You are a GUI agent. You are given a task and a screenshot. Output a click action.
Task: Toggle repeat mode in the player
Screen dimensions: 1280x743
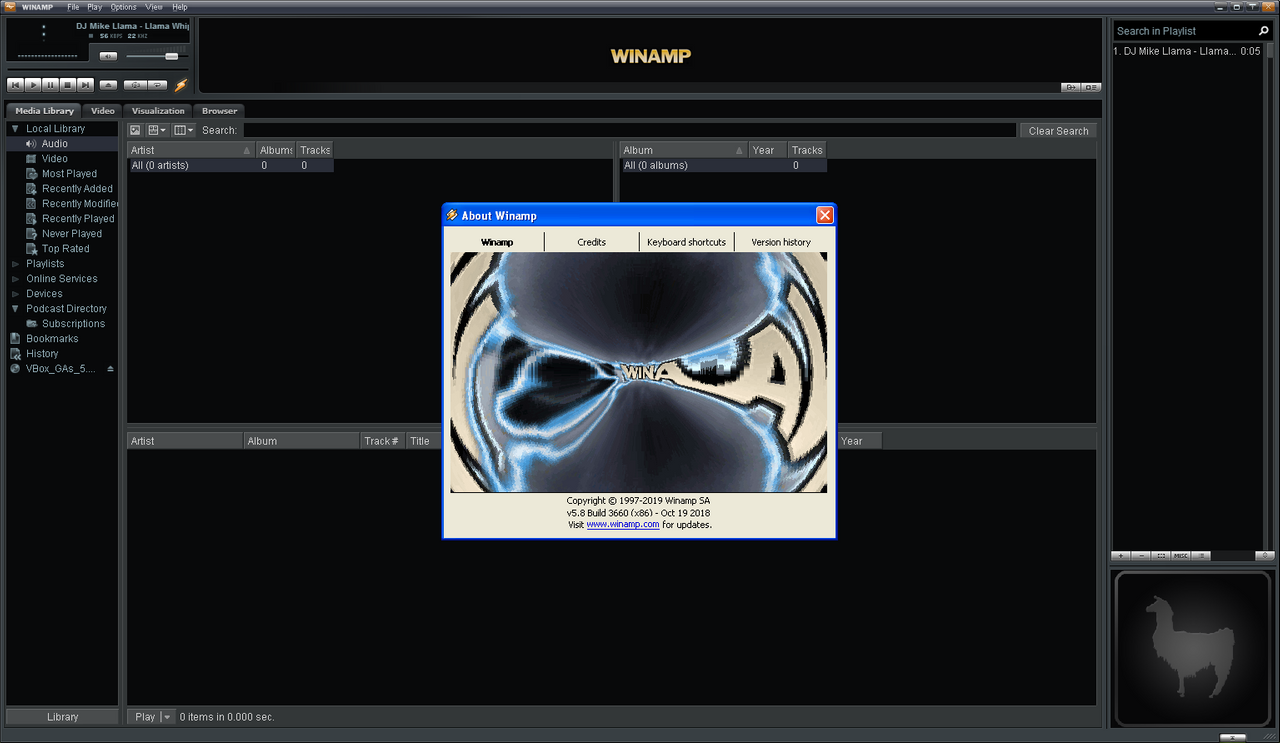[158, 86]
